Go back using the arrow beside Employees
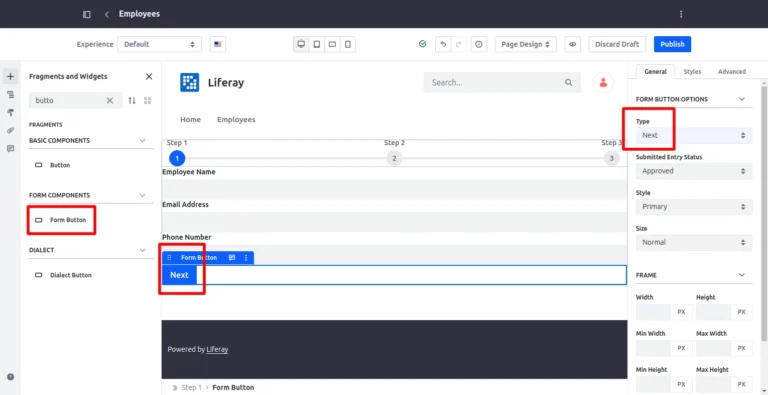The width and height of the screenshot is (768, 395). 107,14
